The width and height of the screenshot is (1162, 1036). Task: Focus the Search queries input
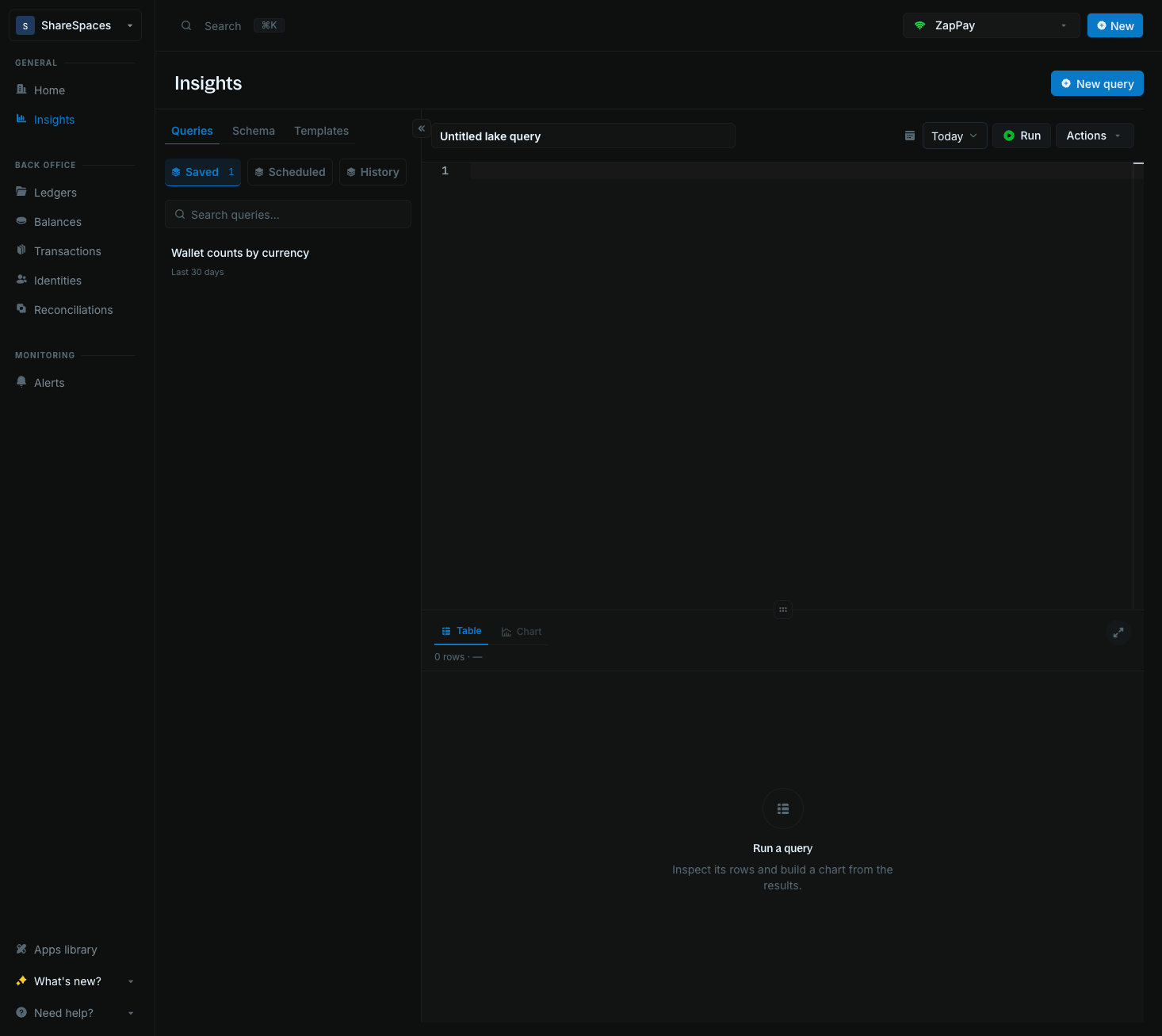tap(288, 214)
